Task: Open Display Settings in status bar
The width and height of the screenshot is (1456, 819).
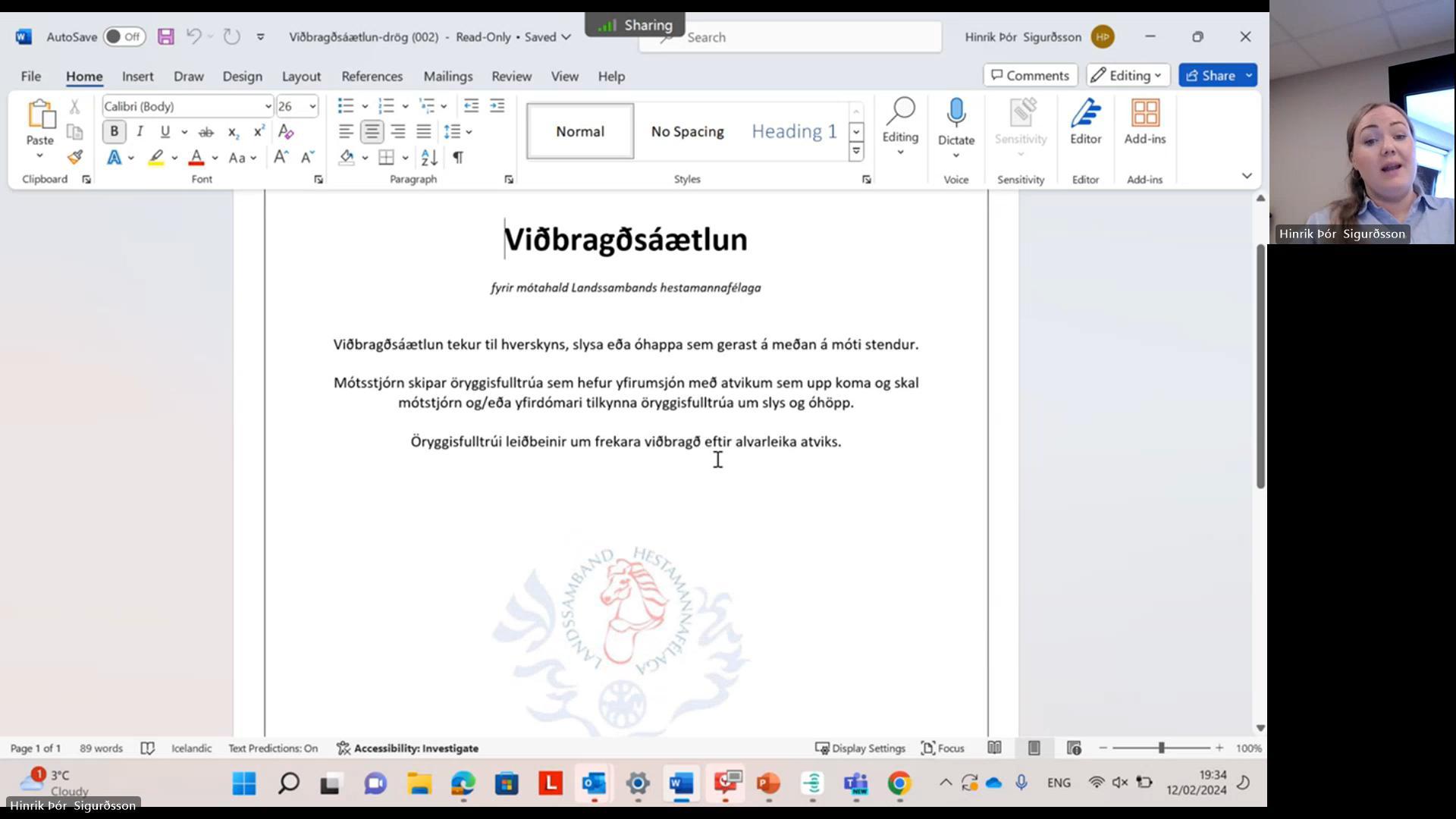Action: (860, 748)
